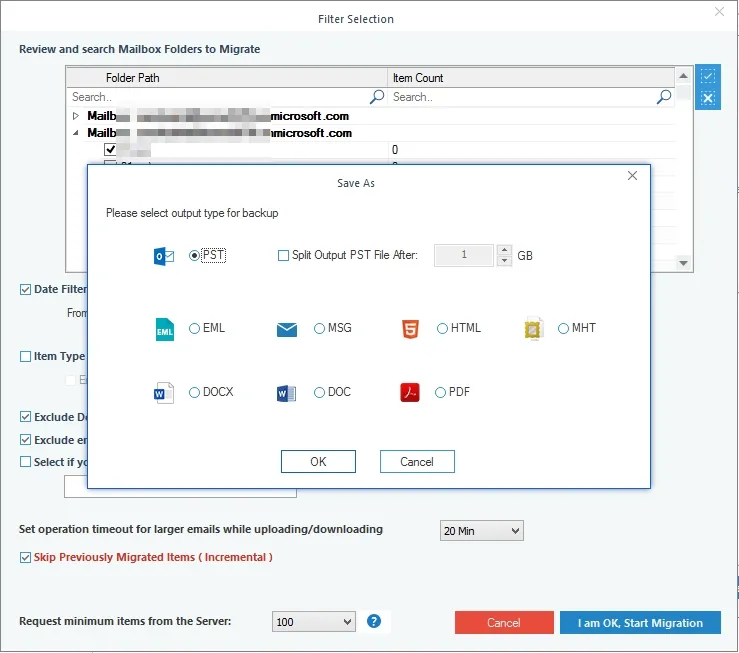This screenshot has height=653, width=739.
Task: Click the EML file format icon
Action: pyautogui.click(x=164, y=329)
